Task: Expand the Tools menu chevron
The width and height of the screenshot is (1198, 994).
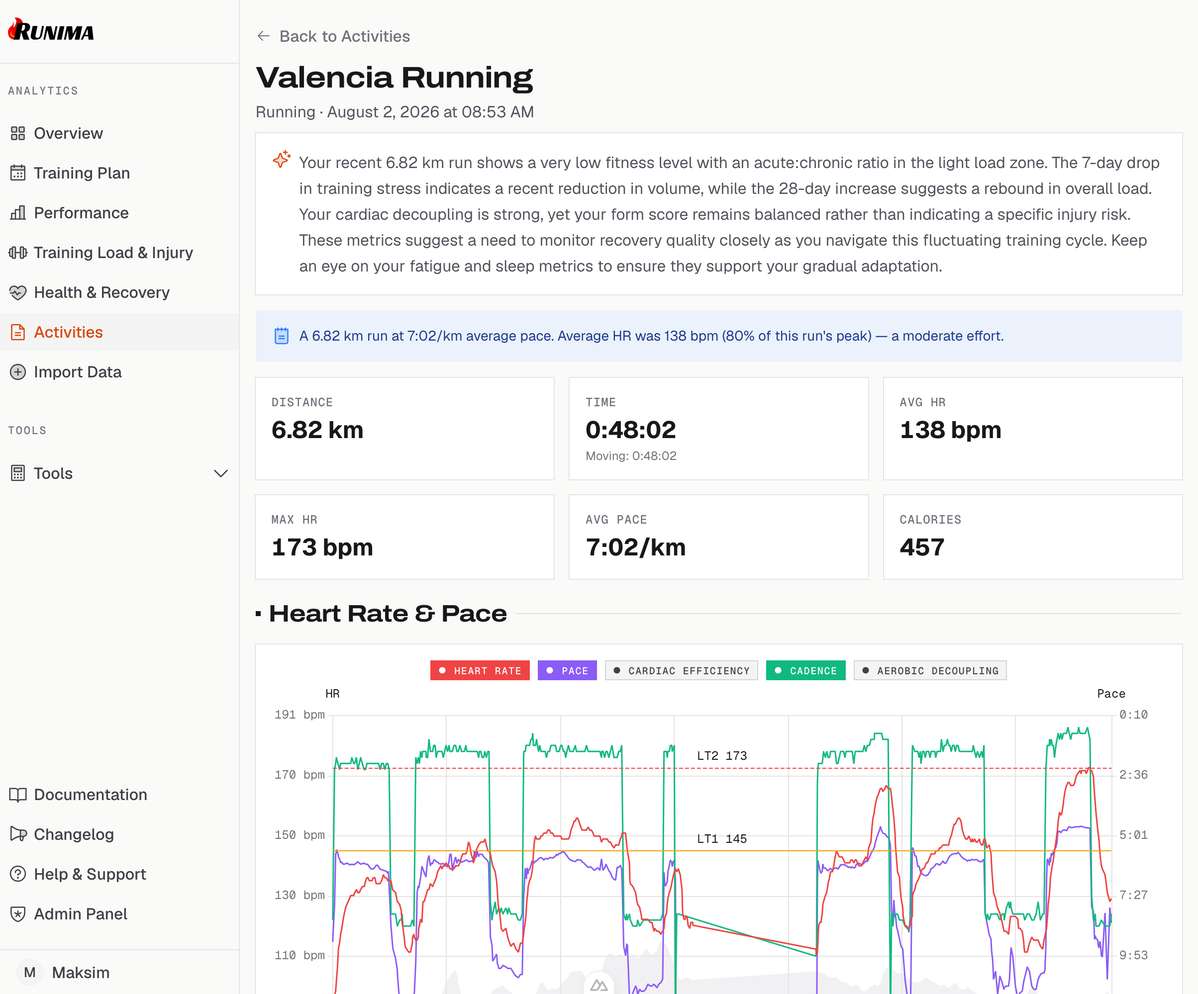Action: coord(221,474)
